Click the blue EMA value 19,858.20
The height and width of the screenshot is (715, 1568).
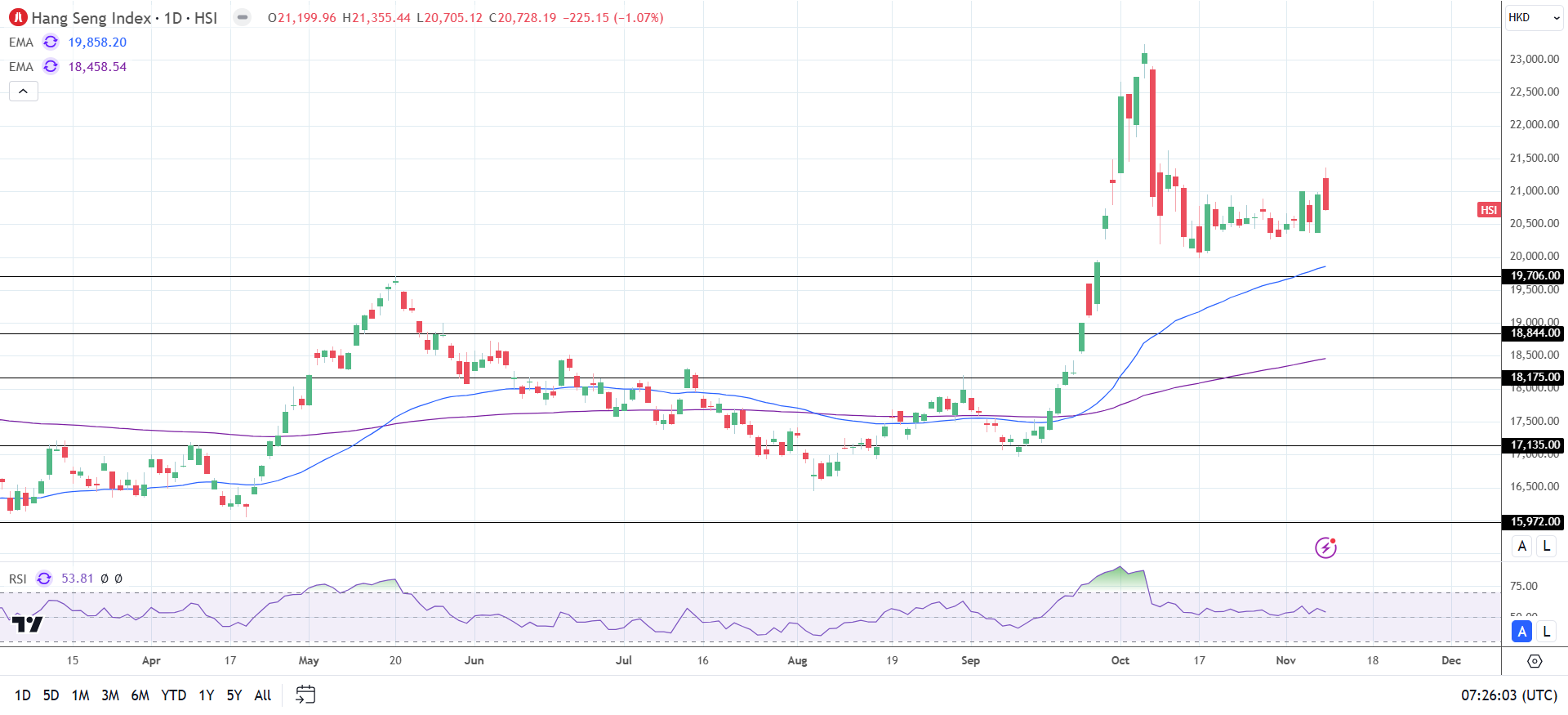click(97, 42)
